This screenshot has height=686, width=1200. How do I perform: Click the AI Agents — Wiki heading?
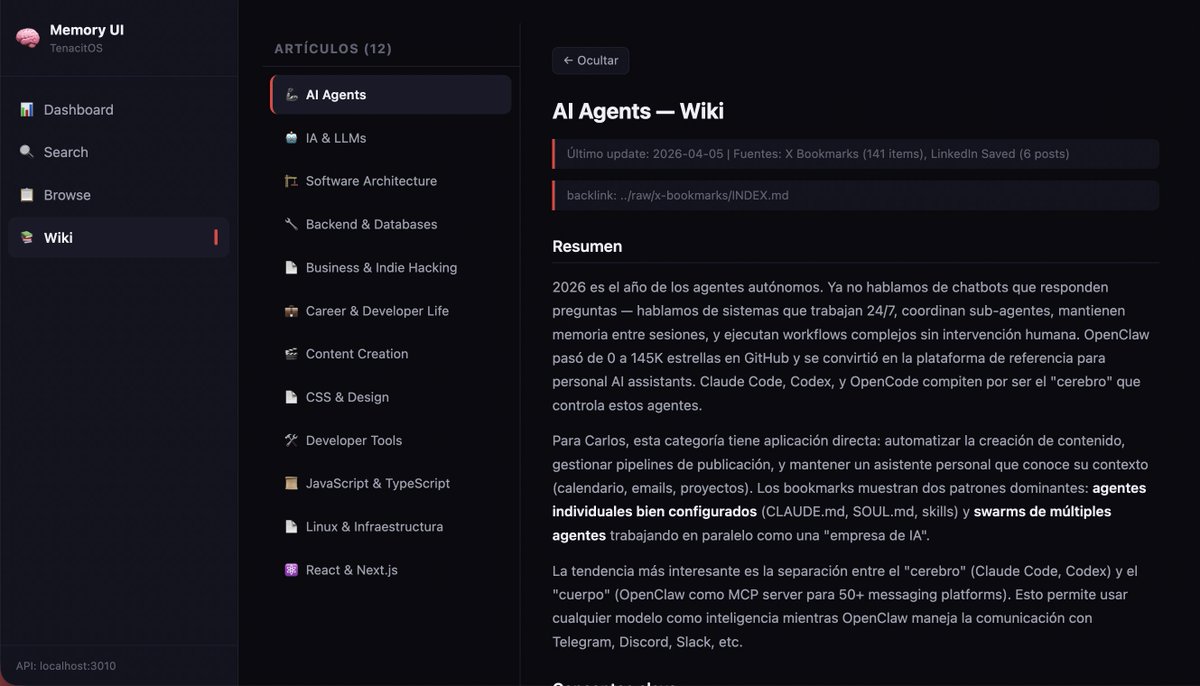(x=638, y=111)
